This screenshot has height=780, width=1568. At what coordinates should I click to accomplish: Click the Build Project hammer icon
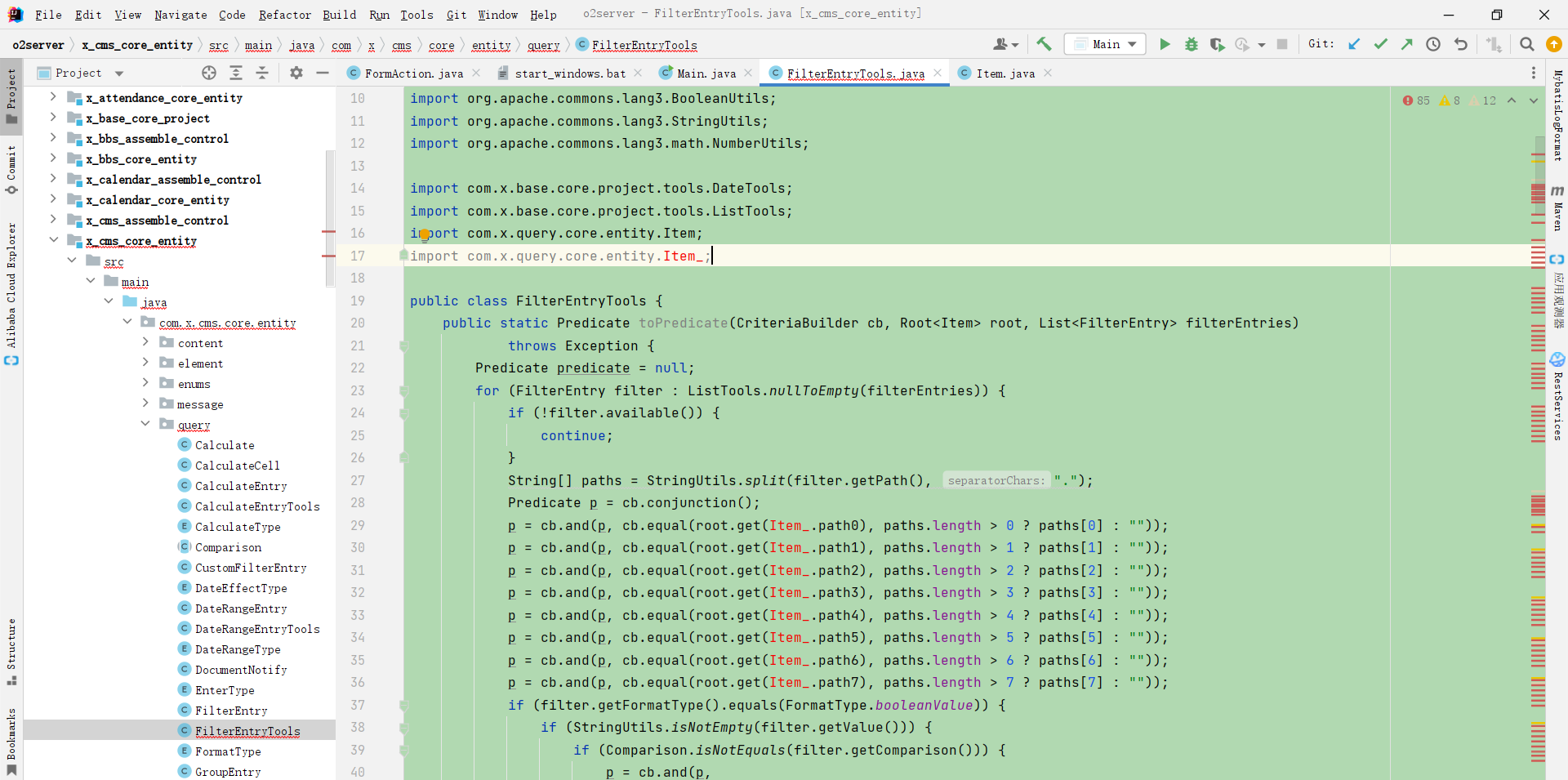[x=1044, y=44]
